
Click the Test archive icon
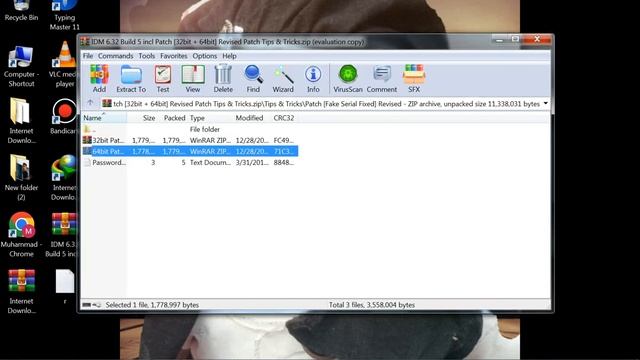point(163,78)
